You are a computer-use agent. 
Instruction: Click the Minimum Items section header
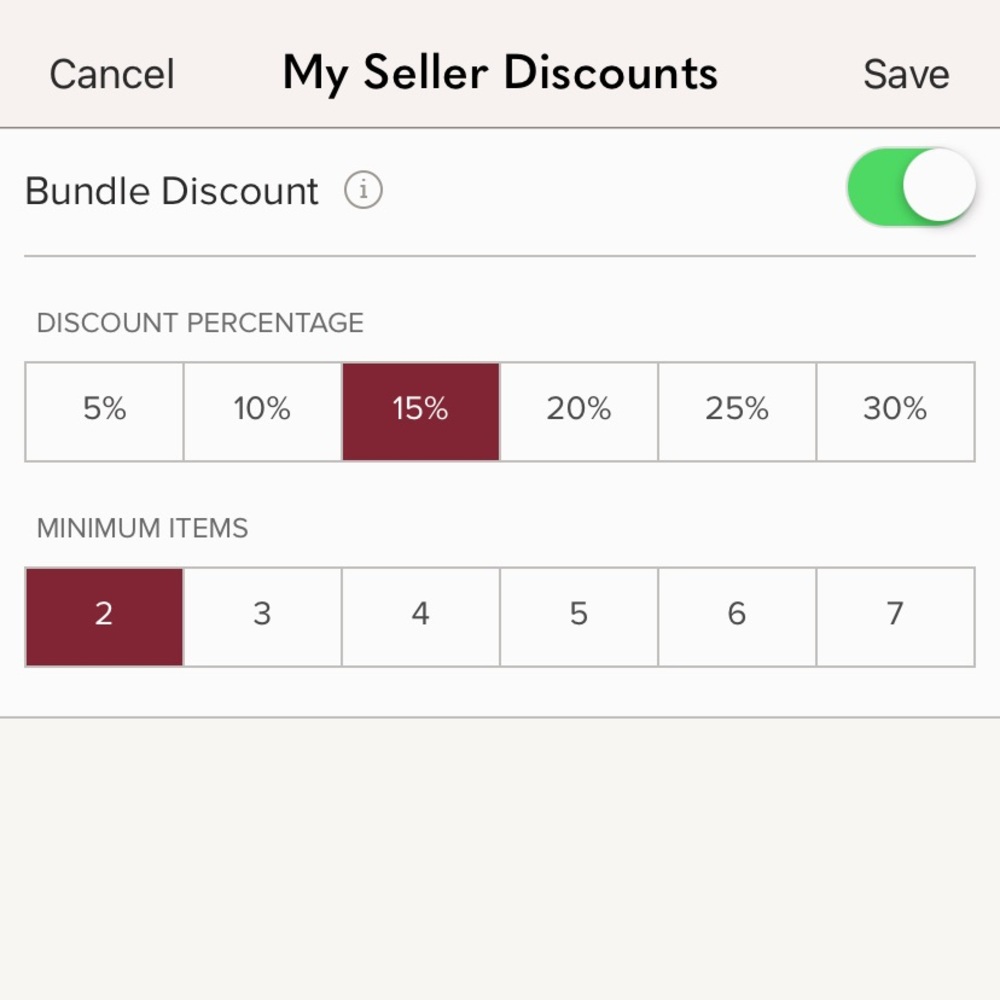[140, 528]
